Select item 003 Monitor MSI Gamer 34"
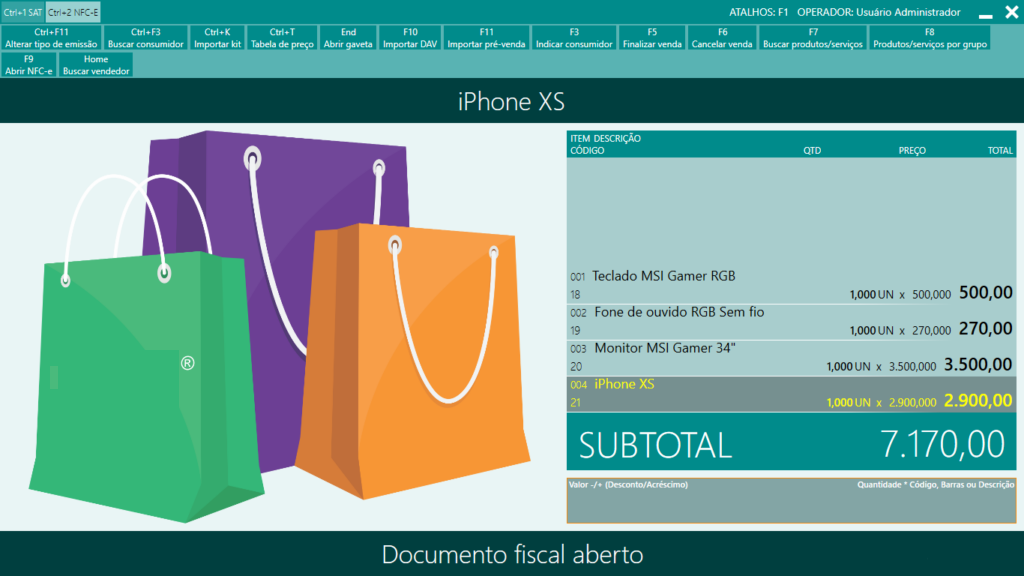 (791, 357)
